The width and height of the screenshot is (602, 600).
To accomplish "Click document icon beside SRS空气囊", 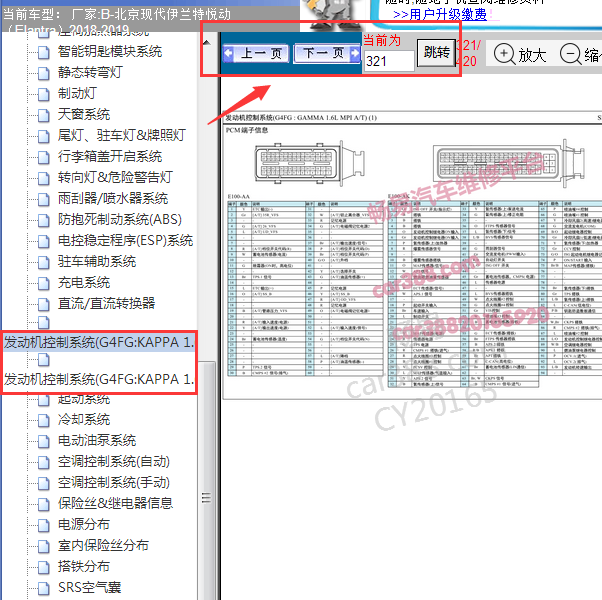I will tap(44, 589).
